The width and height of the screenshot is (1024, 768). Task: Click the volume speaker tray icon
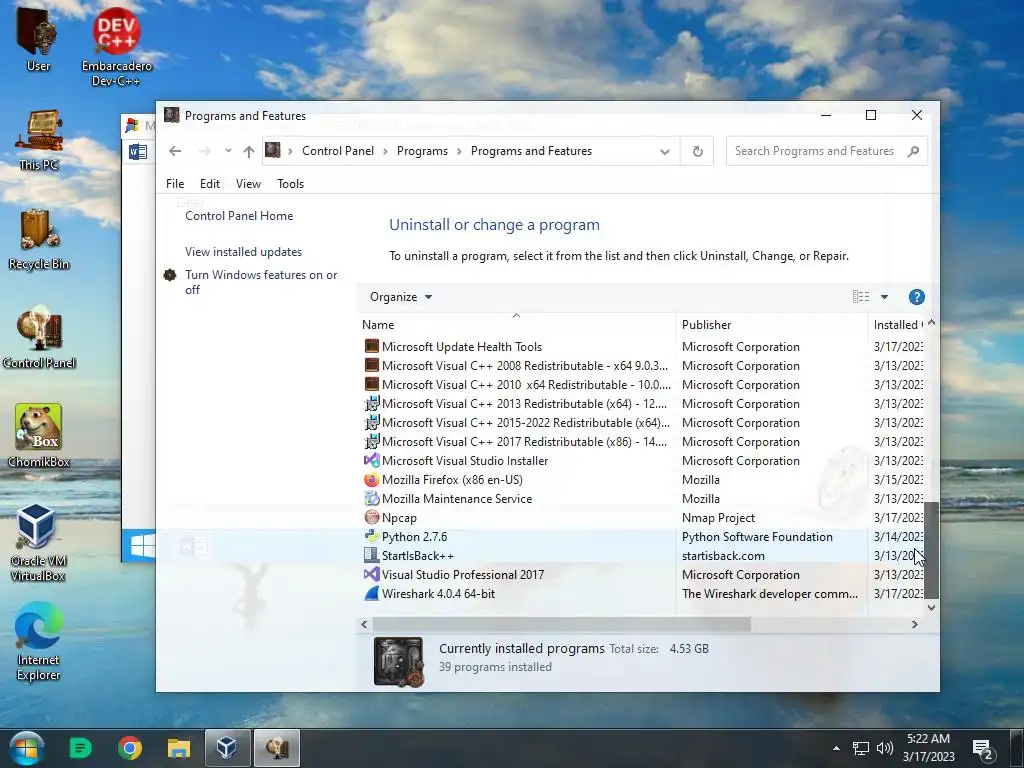(x=885, y=748)
